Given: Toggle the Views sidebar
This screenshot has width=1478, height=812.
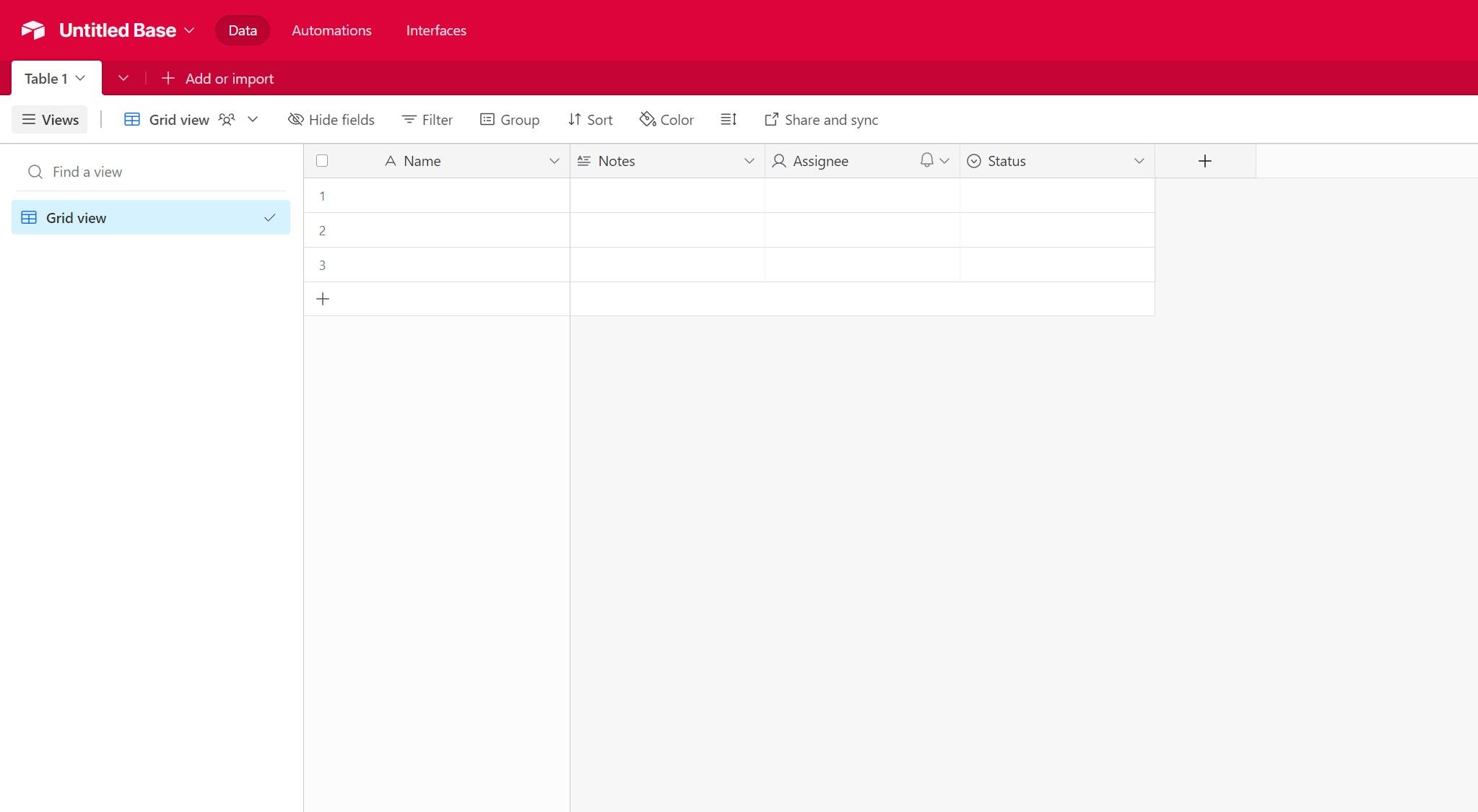Looking at the screenshot, I should (x=49, y=119).
